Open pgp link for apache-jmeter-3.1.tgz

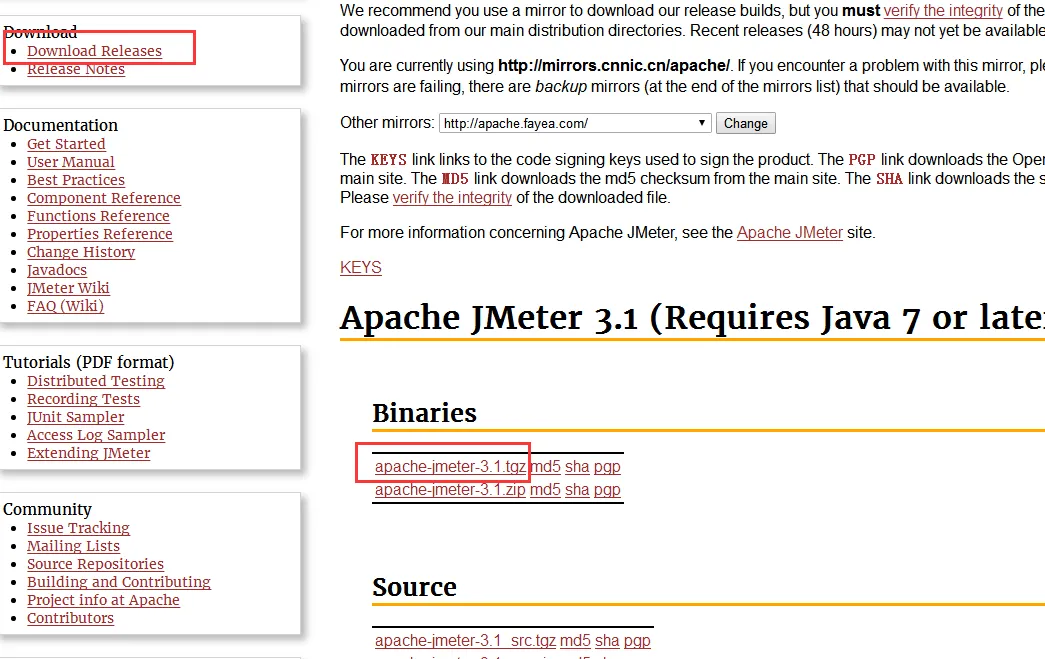pos(607,466)
